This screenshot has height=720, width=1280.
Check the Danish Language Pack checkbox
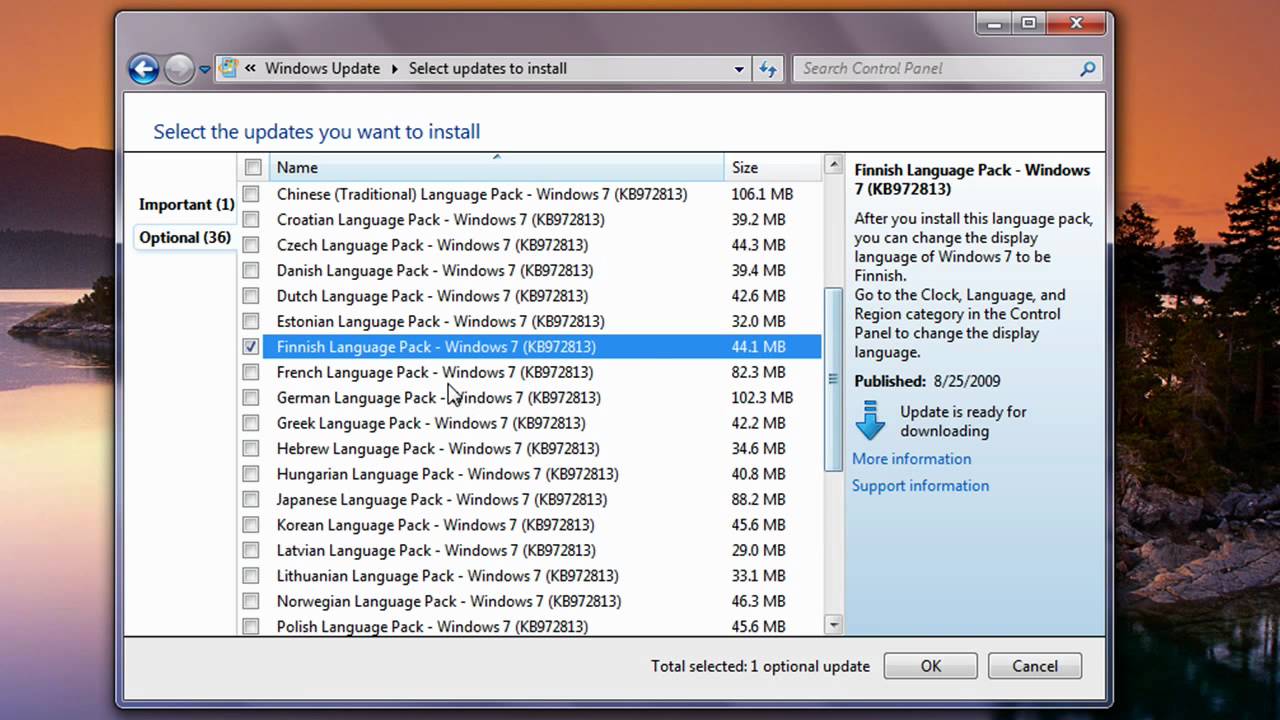pos(251,270)
